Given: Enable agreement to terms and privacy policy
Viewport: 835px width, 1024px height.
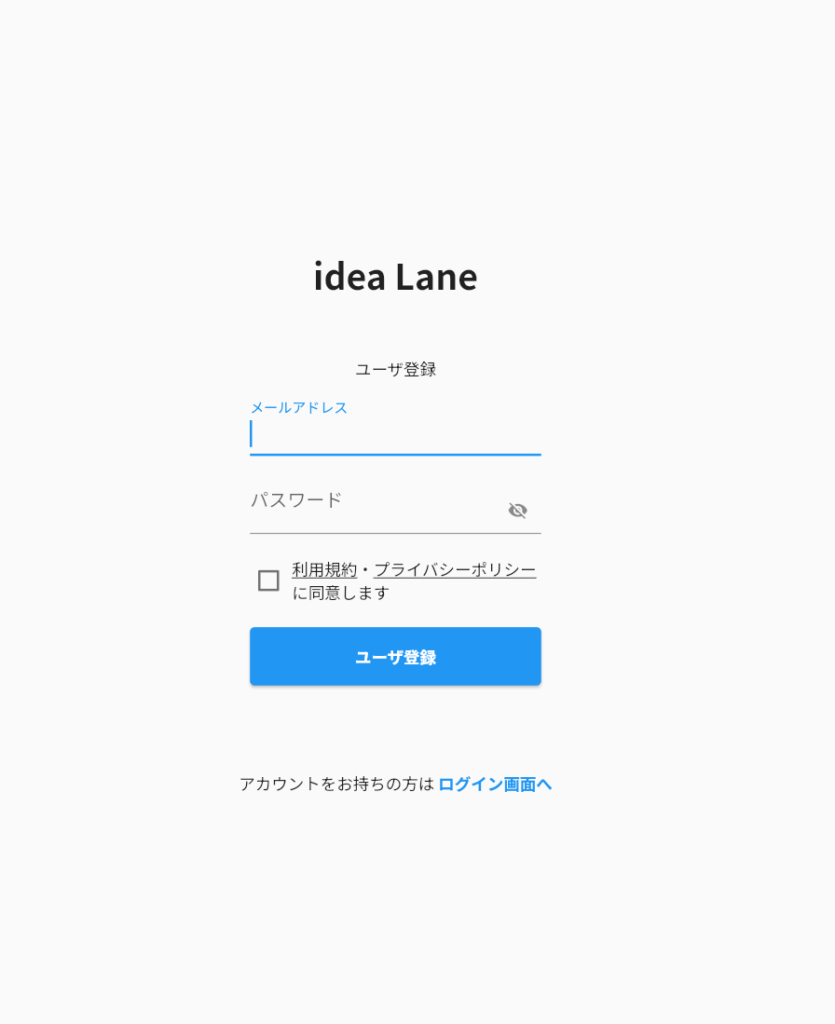Looking at the screenshot, I should pyautogui.click(x=268, y=581).
